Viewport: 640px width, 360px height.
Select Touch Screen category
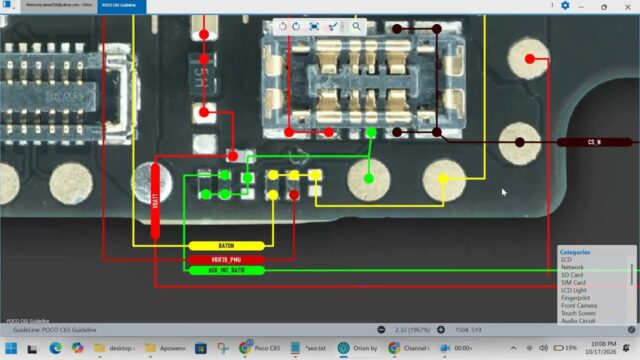(x=578, y=313)
